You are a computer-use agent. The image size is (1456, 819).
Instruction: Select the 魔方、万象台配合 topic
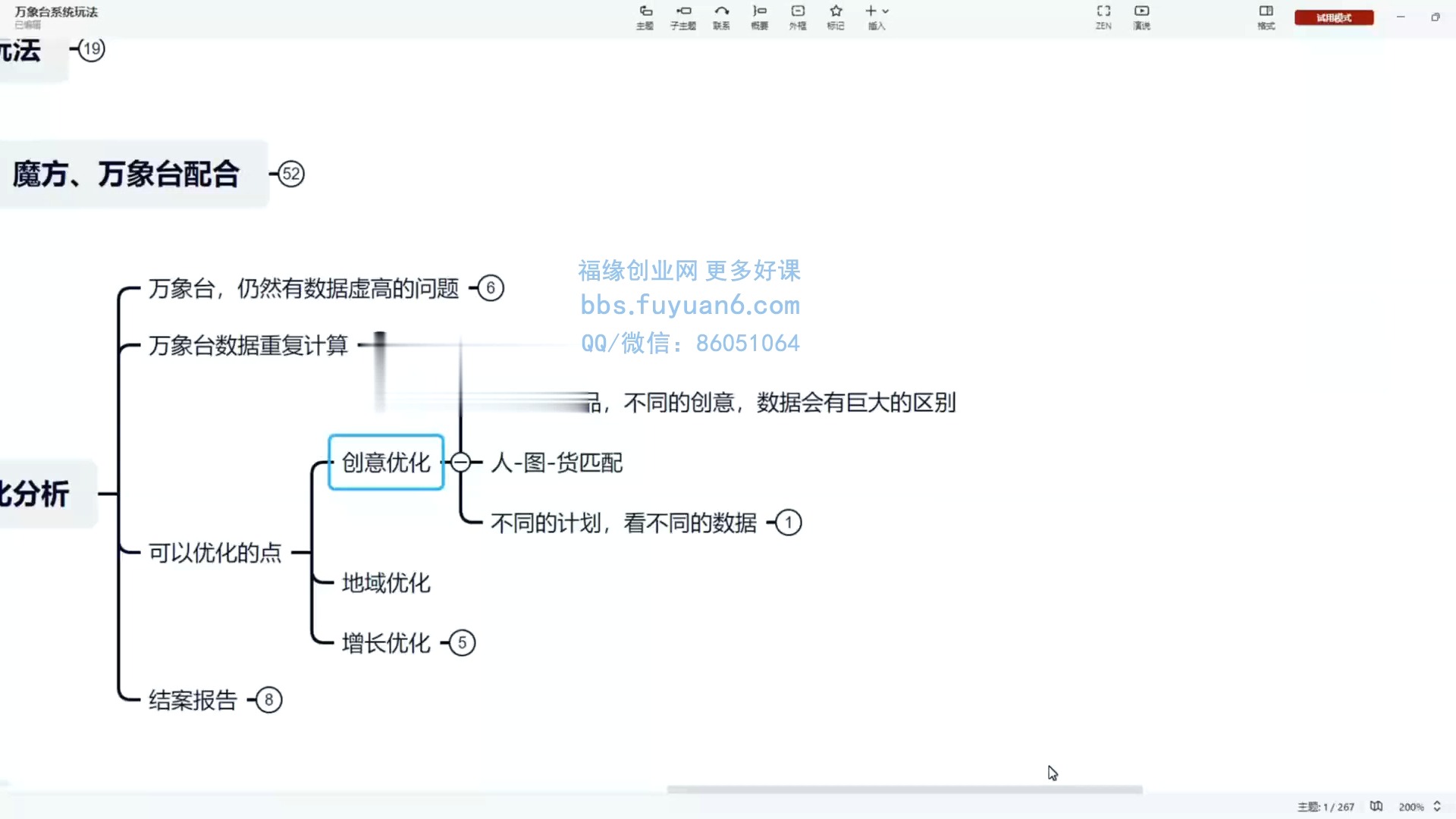(x=127, y=174)
